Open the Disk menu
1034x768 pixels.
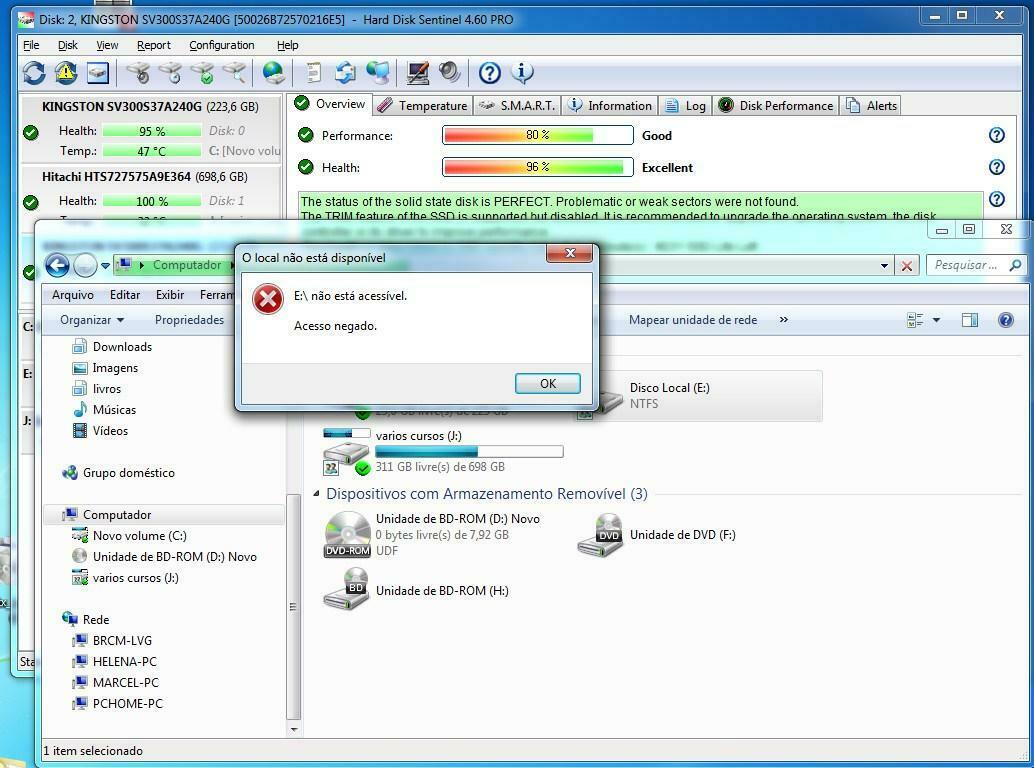(x=67, y=45)
